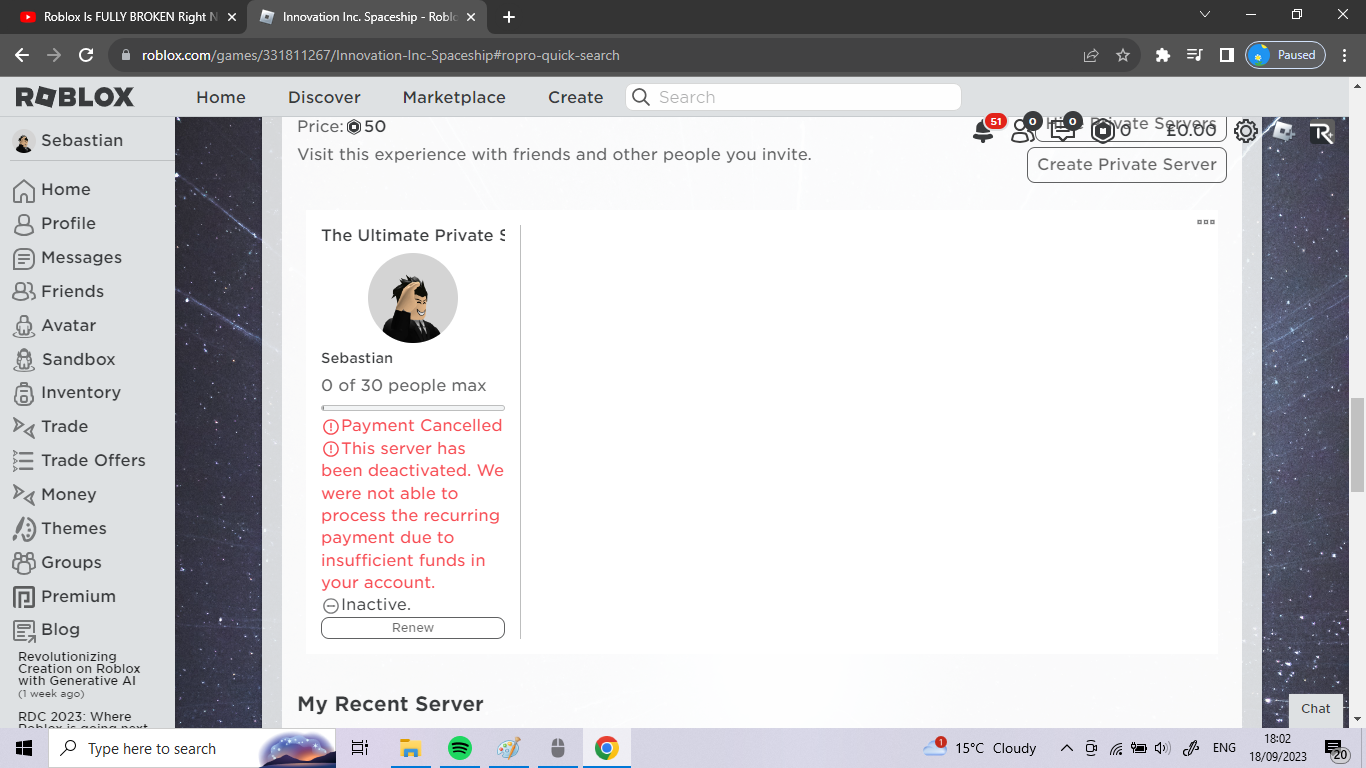Click the sandbox cube icon beside settings
This screenshot has width=1366, height=768.
(1284, 131)
